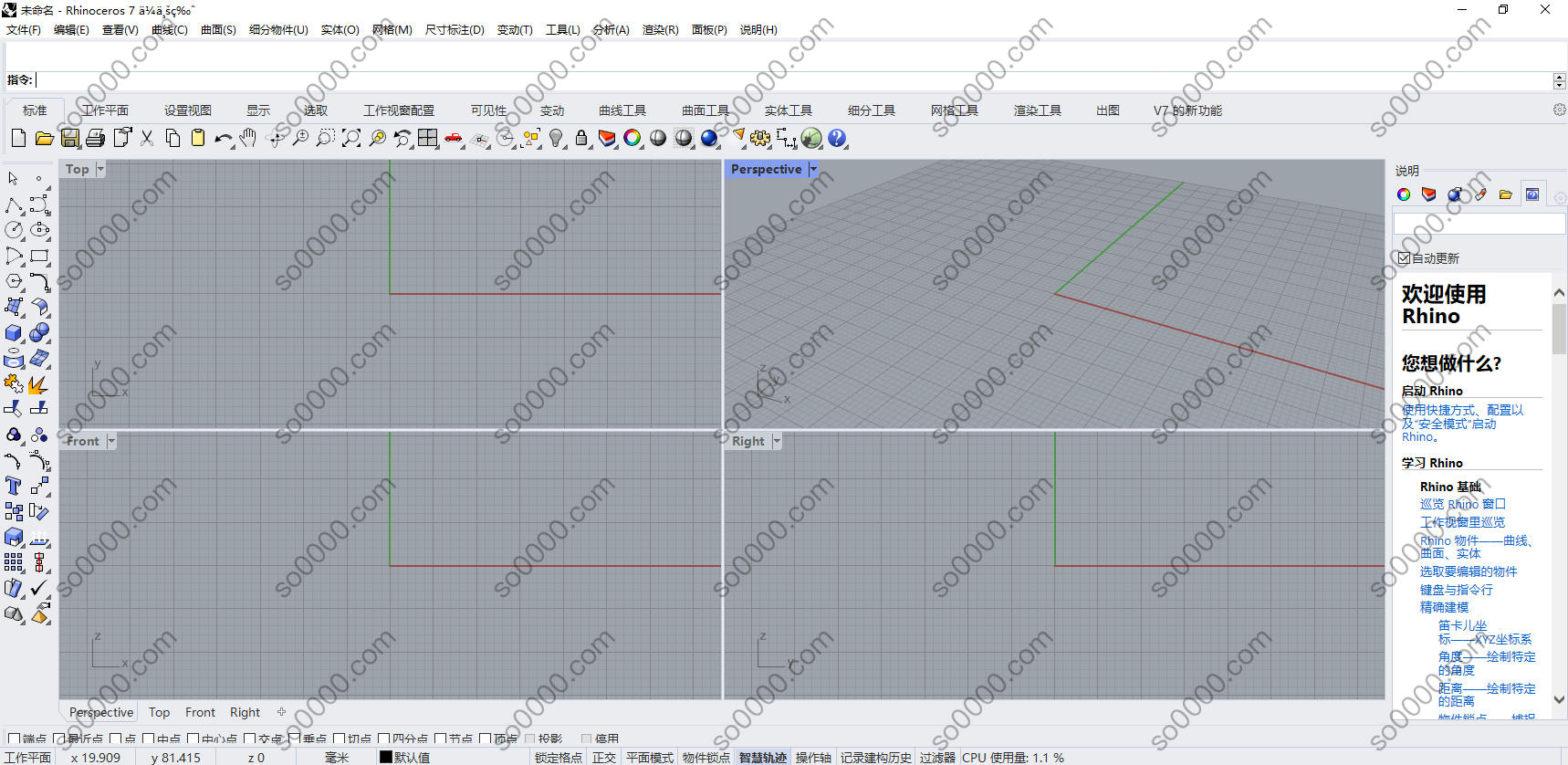Viewport: 1568px width, 765px height.
Task: Cut selection with the scissors icon
Action: tap(146, 138)
